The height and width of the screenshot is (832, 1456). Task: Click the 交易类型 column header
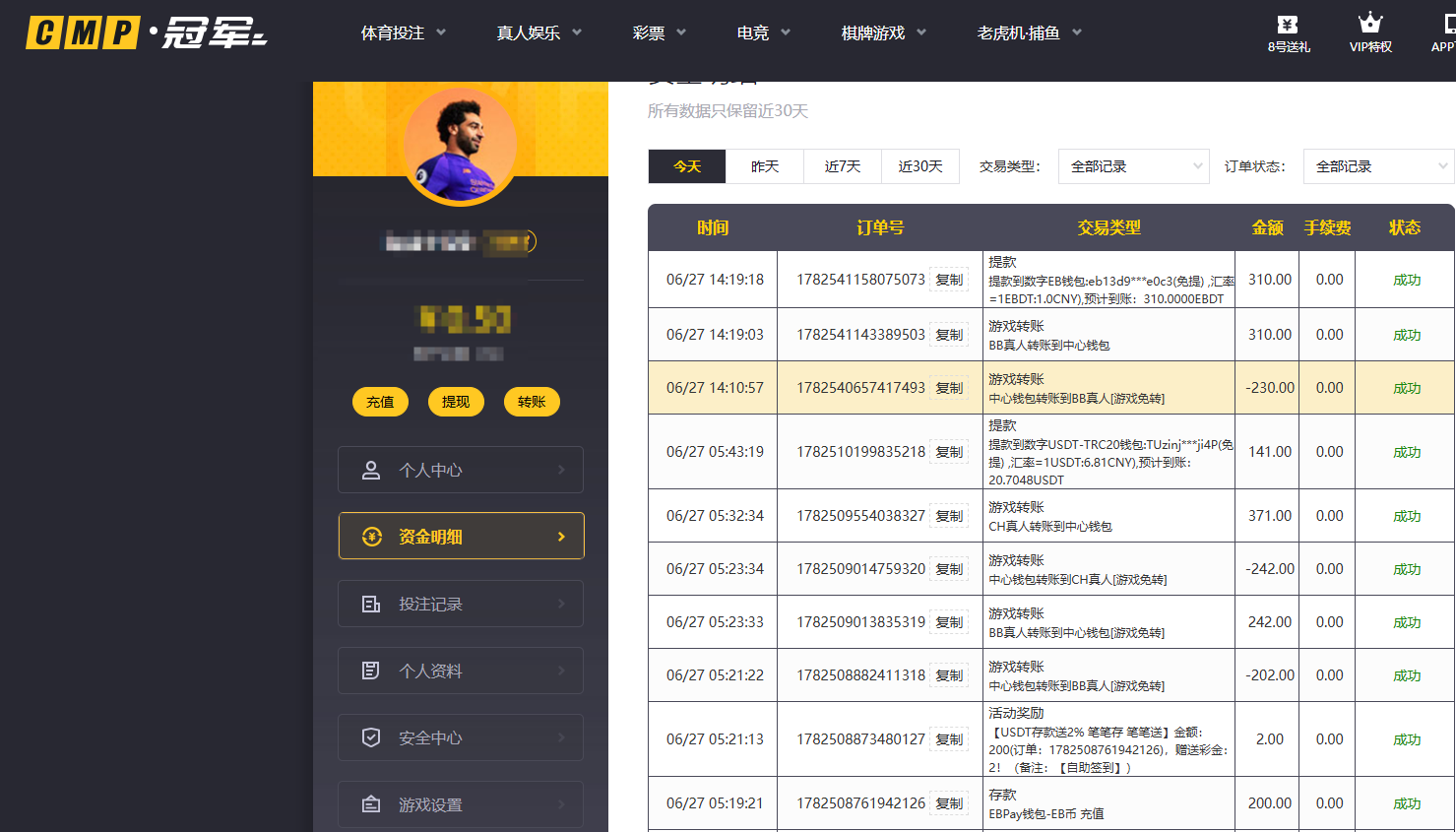coord(1109,227)
